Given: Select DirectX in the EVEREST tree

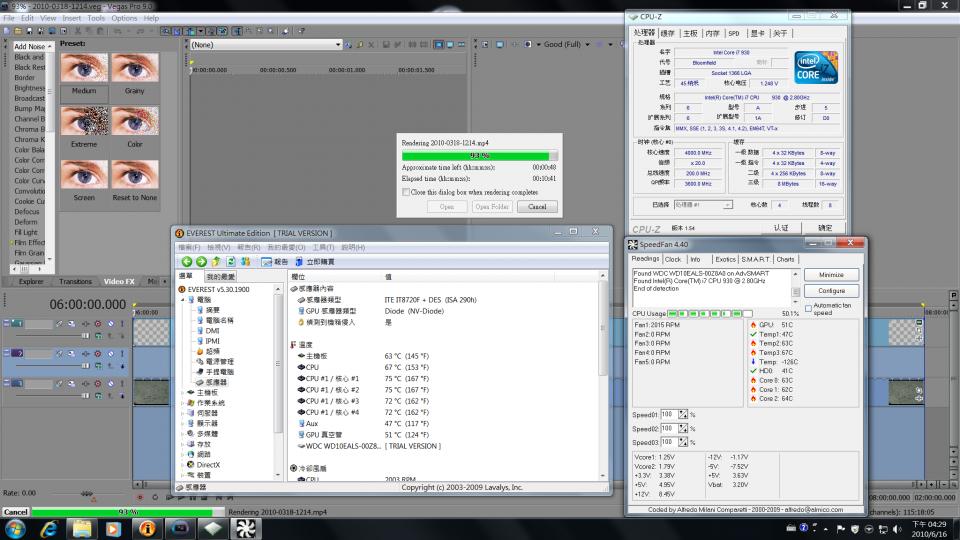Looking at the screenshot, I should click(x=207, y=465).
